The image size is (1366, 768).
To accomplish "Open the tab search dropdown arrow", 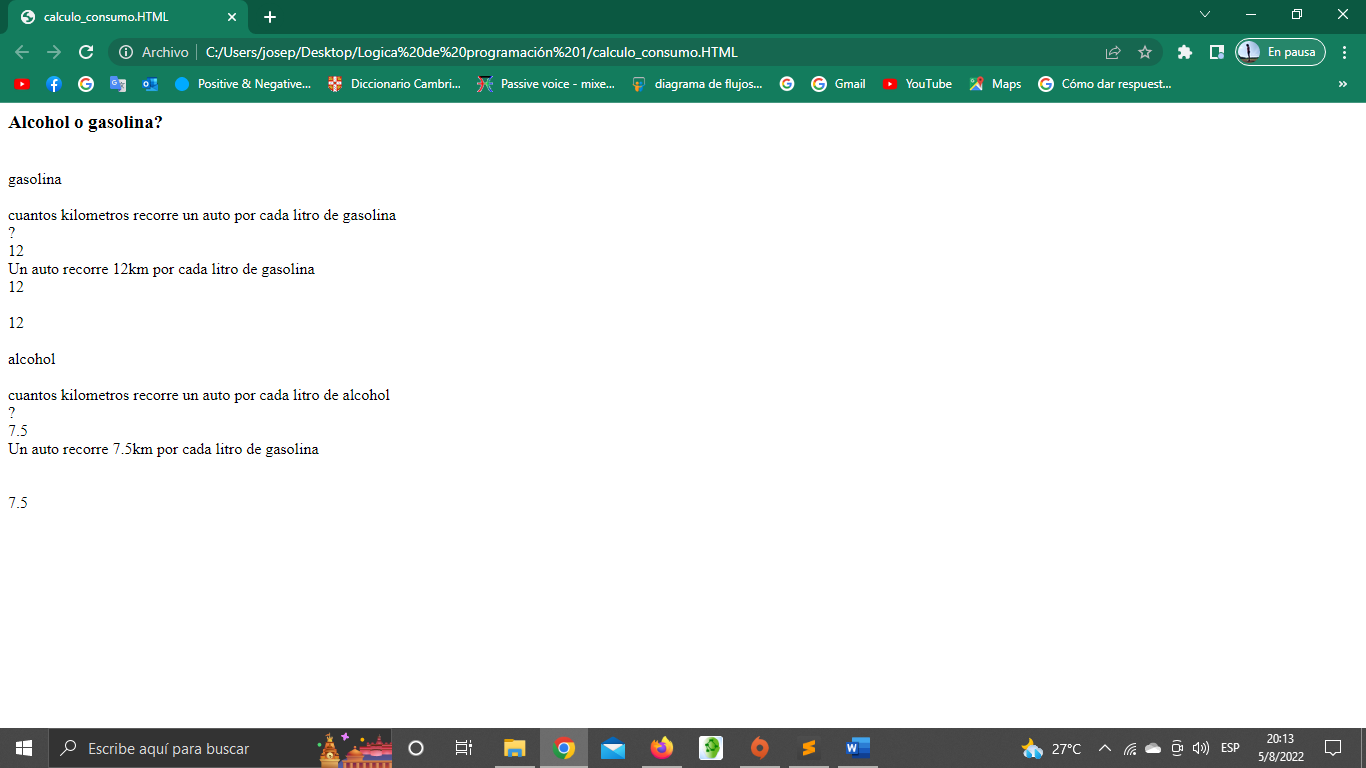I will pyautogui.click(x=1205, y=15).
